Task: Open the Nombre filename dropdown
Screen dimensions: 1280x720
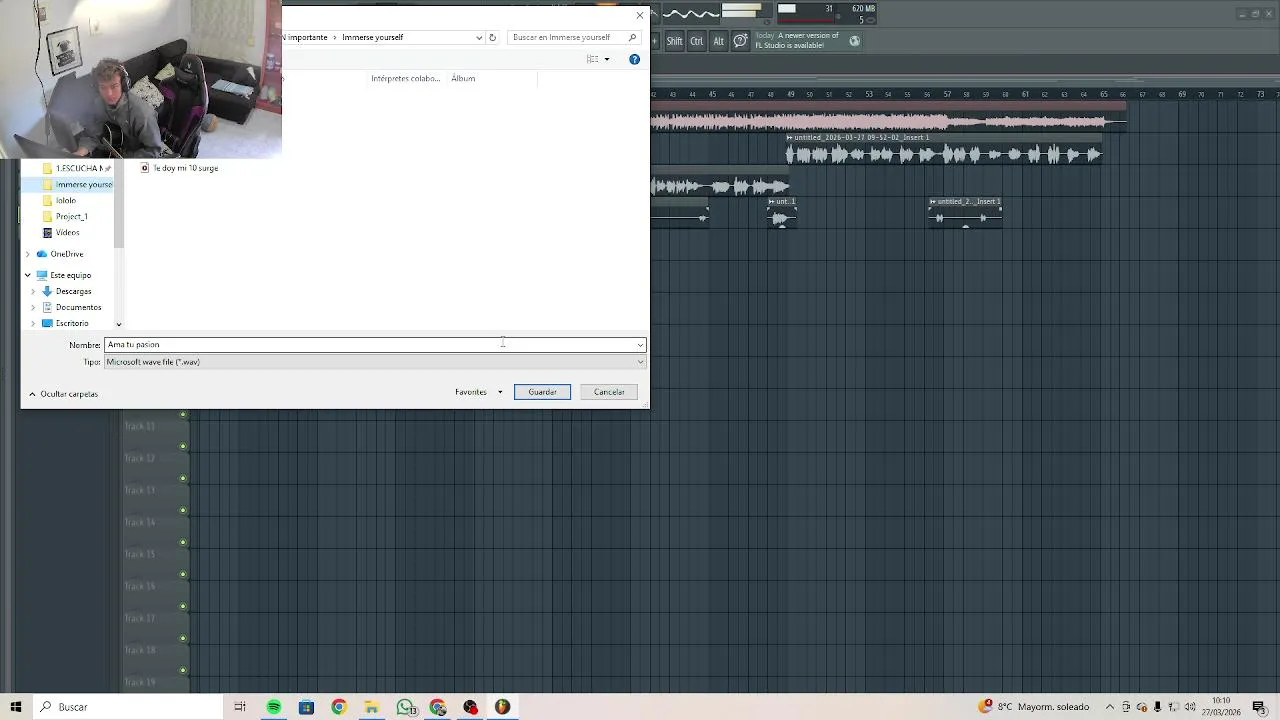Action: pyautogui.click(x=640, y=345)
